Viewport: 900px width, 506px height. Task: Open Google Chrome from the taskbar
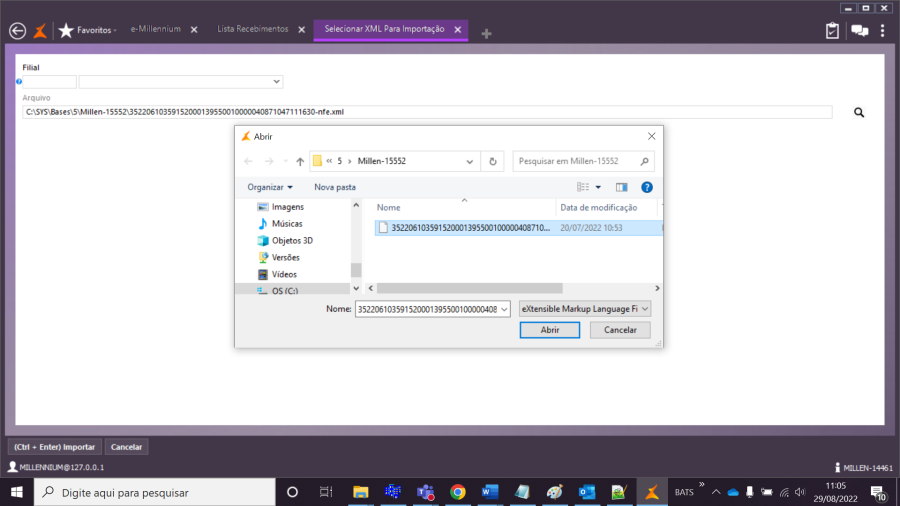coord(457,492)
